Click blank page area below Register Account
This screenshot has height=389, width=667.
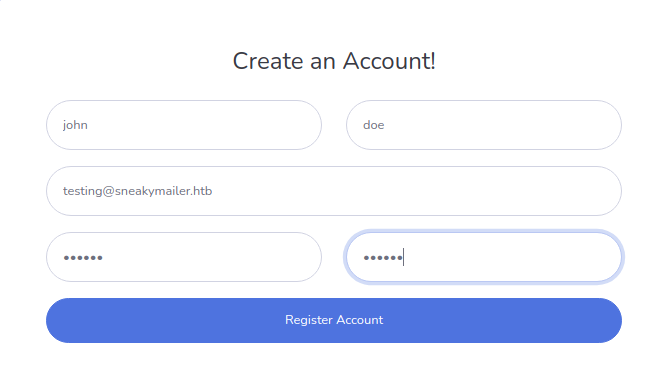pos(334,367)
